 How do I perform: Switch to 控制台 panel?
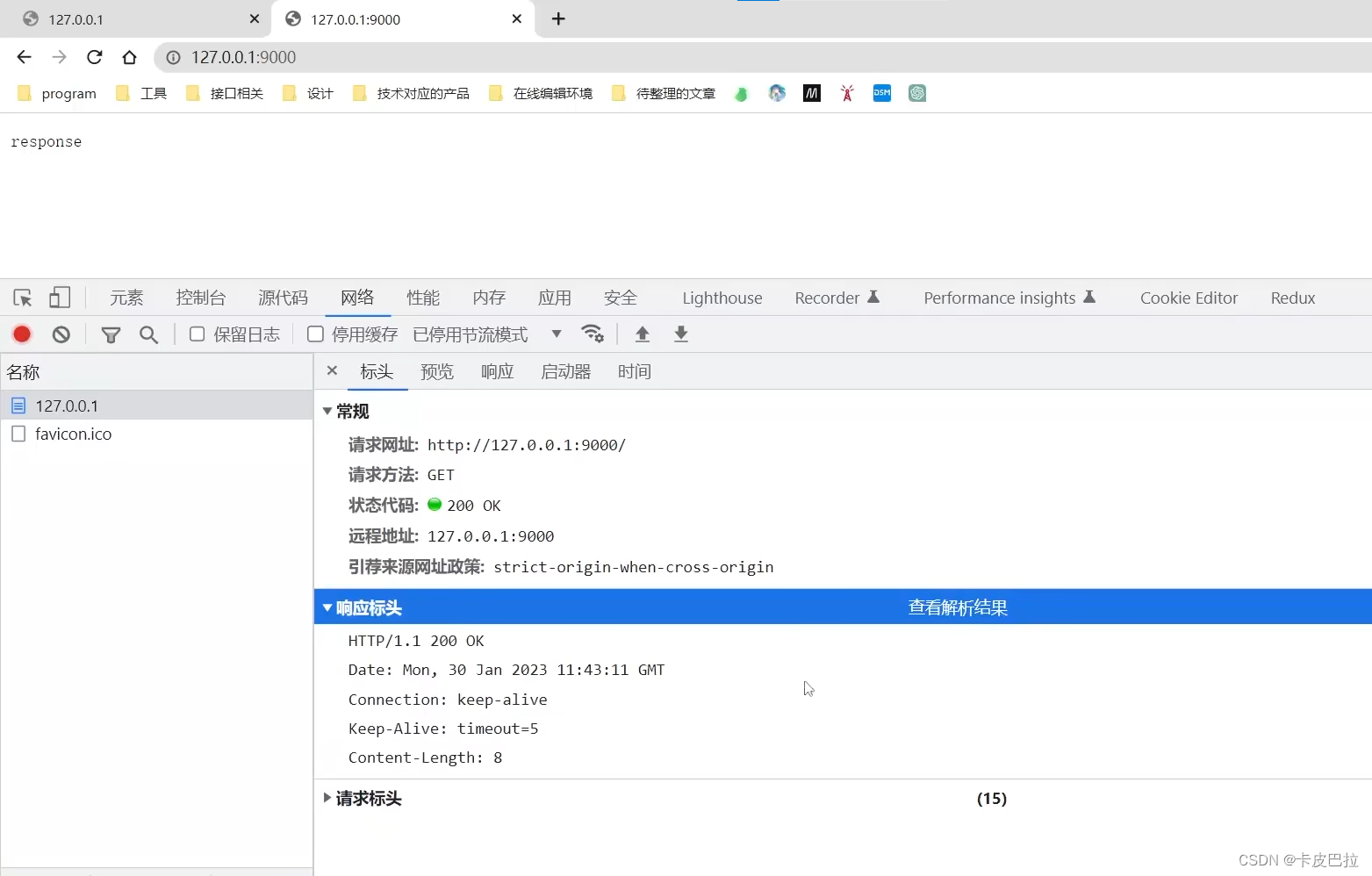(201, 298)
